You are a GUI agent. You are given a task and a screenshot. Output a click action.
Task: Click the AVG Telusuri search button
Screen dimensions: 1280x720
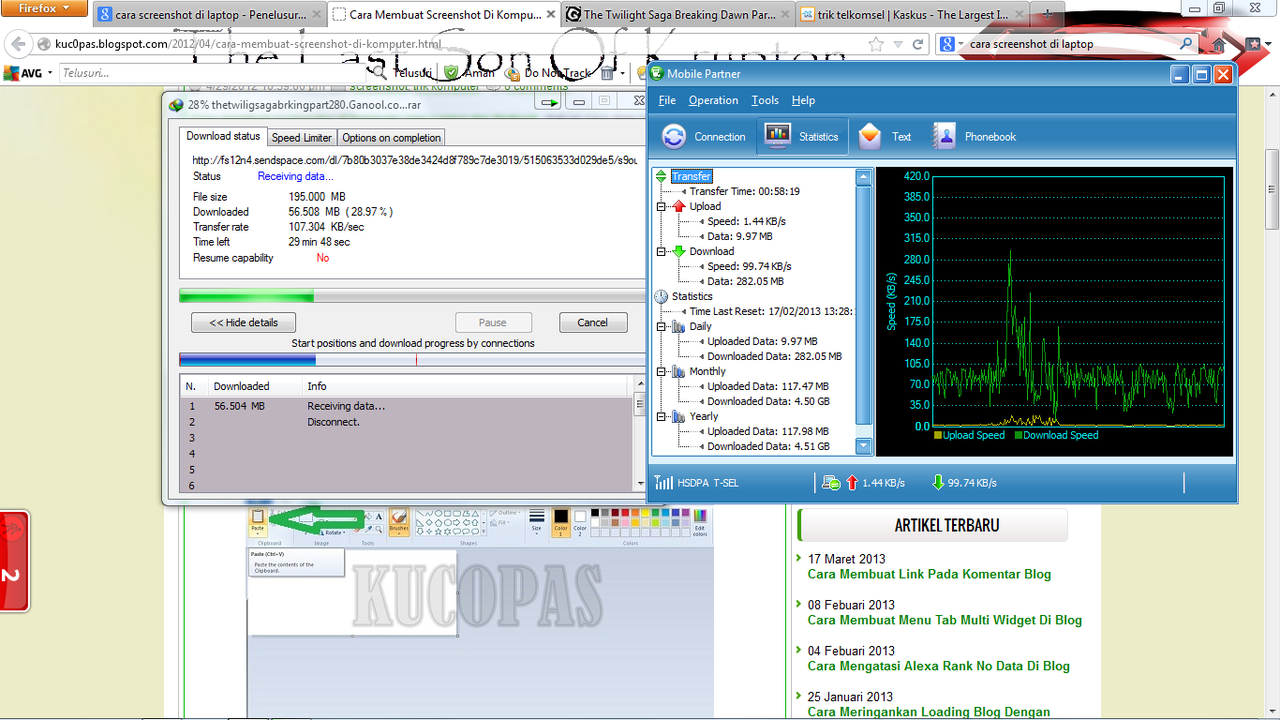pyautogui.click(x=404, y=73)
